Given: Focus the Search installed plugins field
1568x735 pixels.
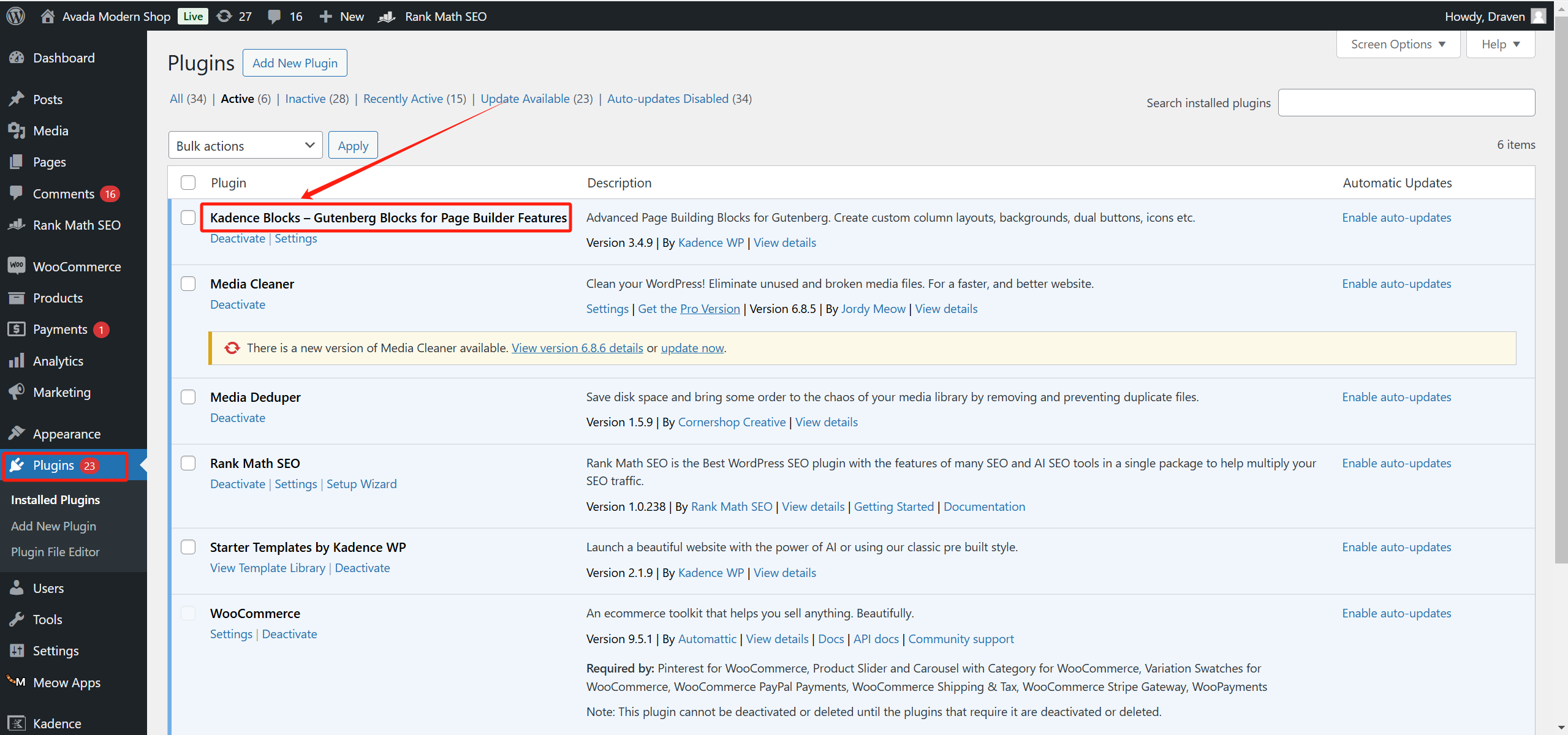Looking at the screenshot, I should 1406,103.
